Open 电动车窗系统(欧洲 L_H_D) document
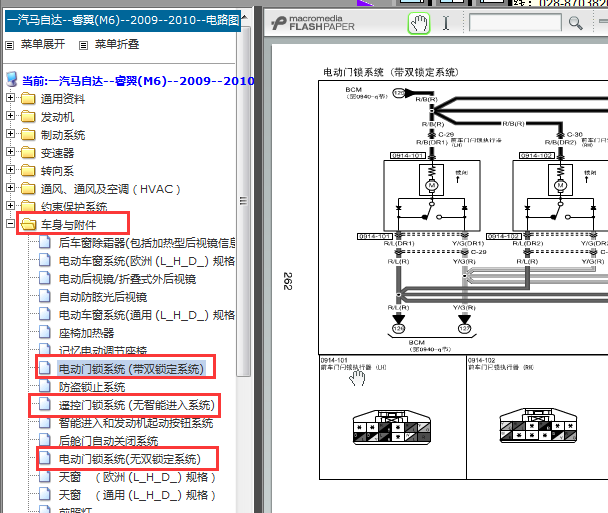The height and width of the screenshot is (513, 608). point(147,261)
